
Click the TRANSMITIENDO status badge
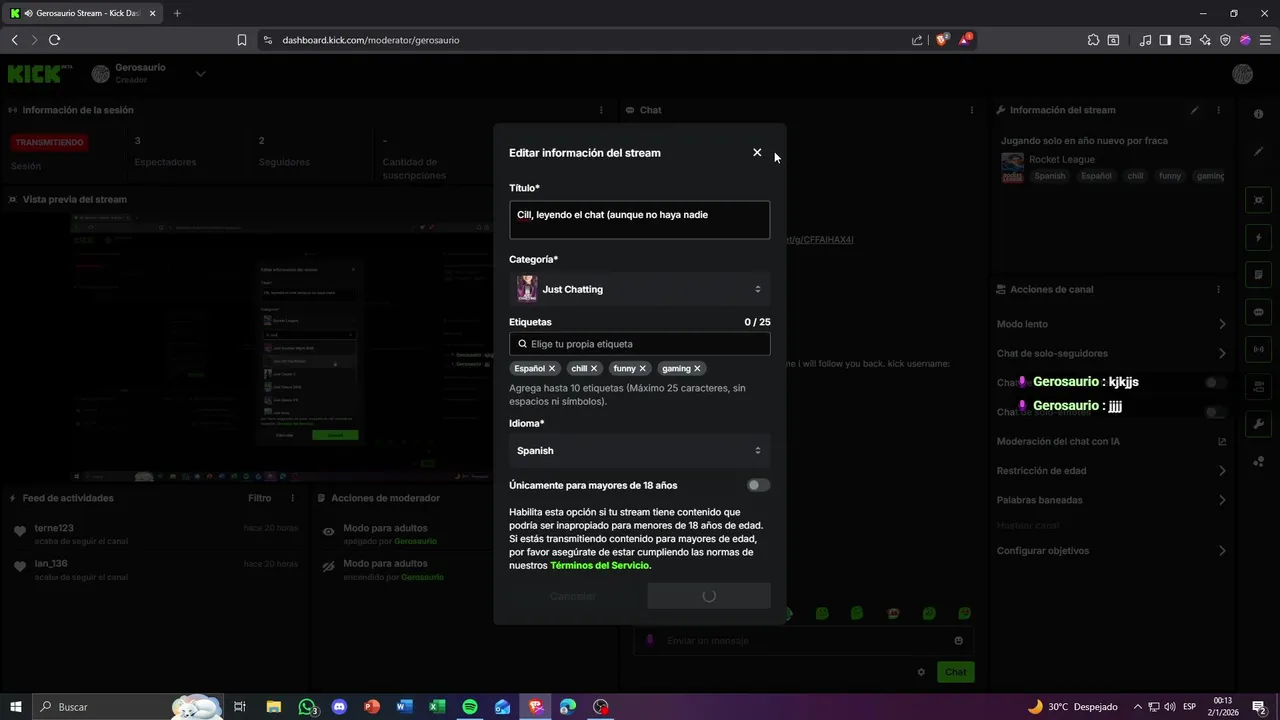(50, 142)
